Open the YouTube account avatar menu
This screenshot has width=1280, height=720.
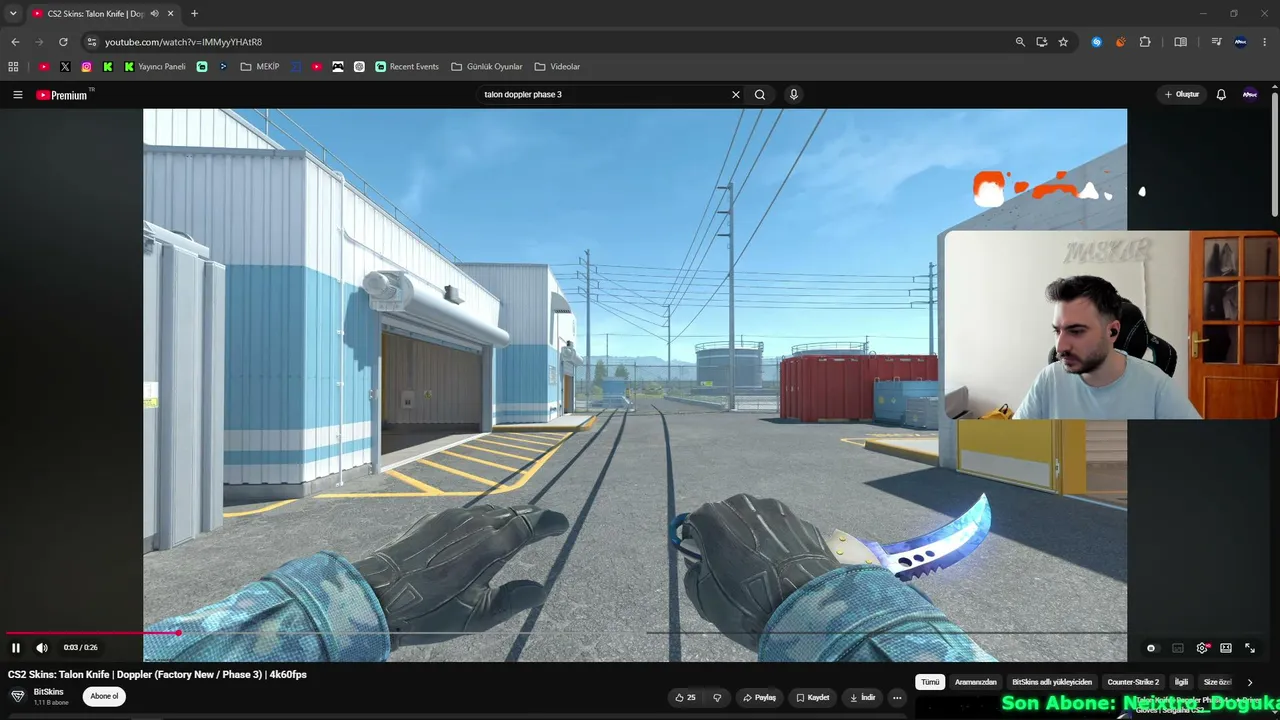[1250, 95]
